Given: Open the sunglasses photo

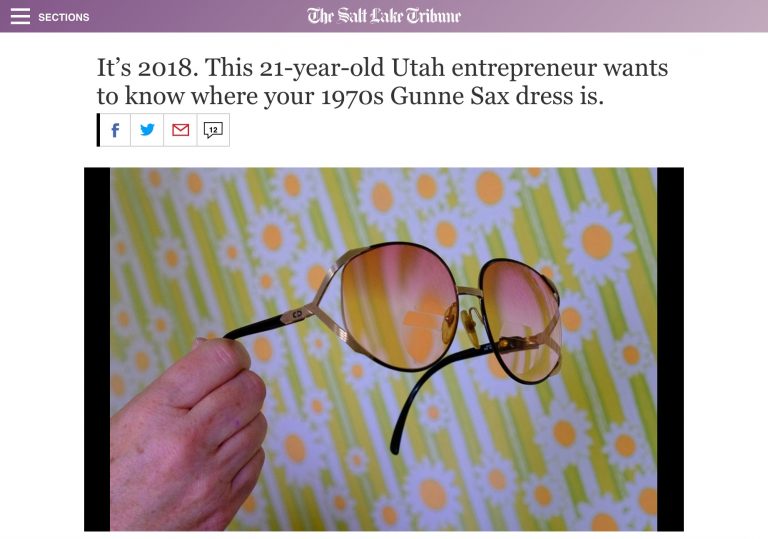Looking at the screenshot, I should (384, 349).
